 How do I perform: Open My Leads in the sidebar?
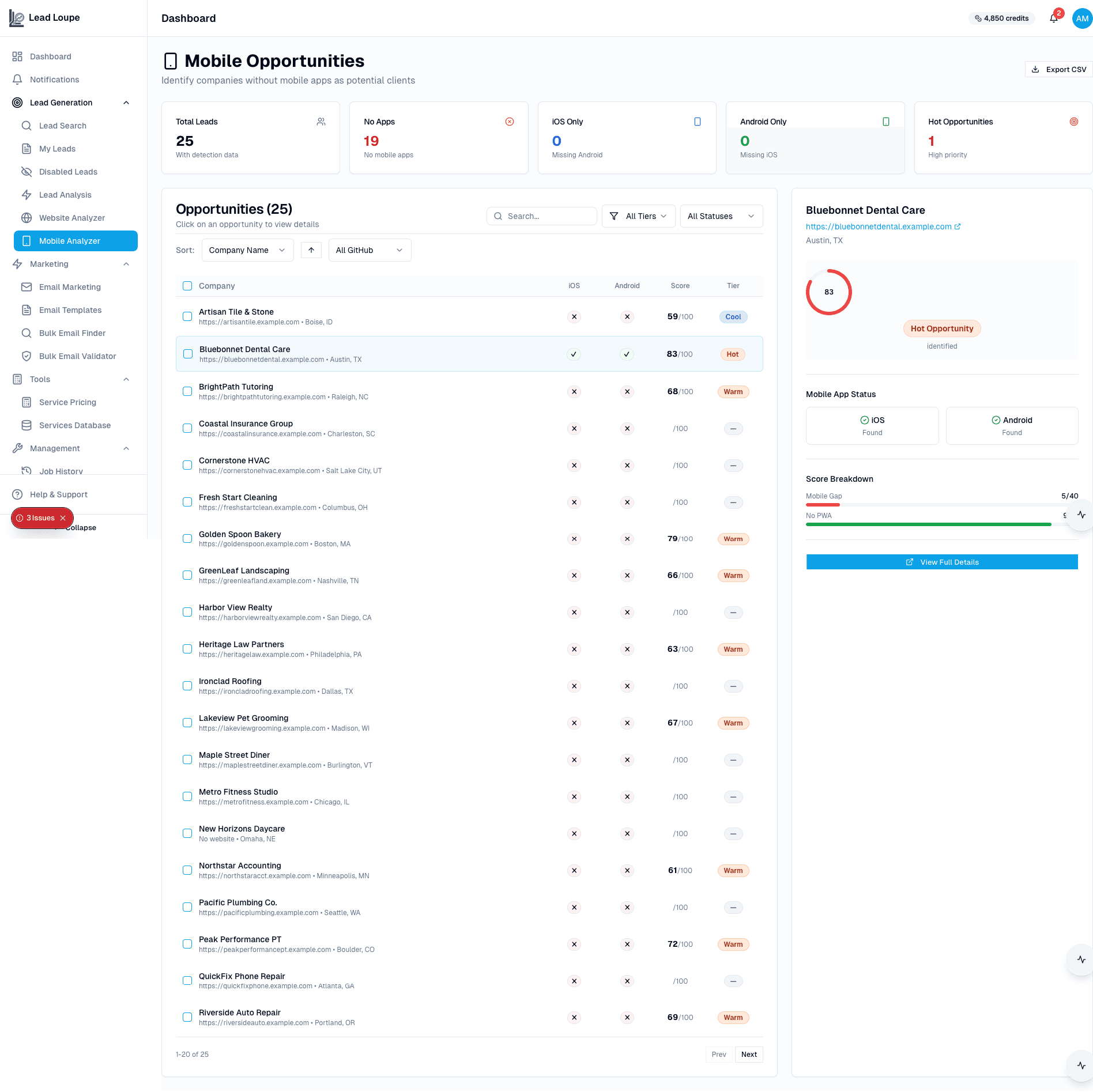[x=76, y=149]
